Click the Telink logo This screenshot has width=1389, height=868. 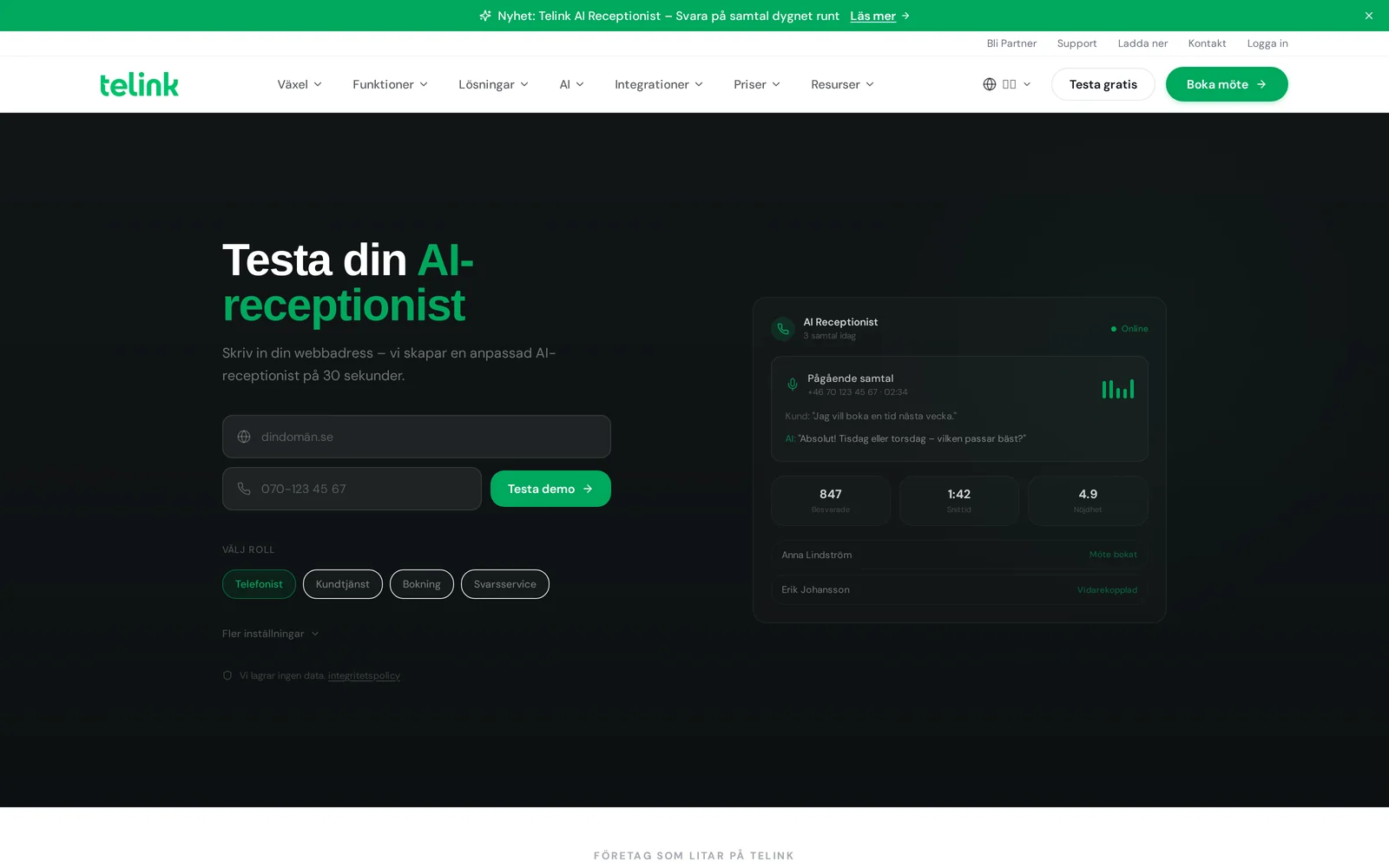[139, 84]
